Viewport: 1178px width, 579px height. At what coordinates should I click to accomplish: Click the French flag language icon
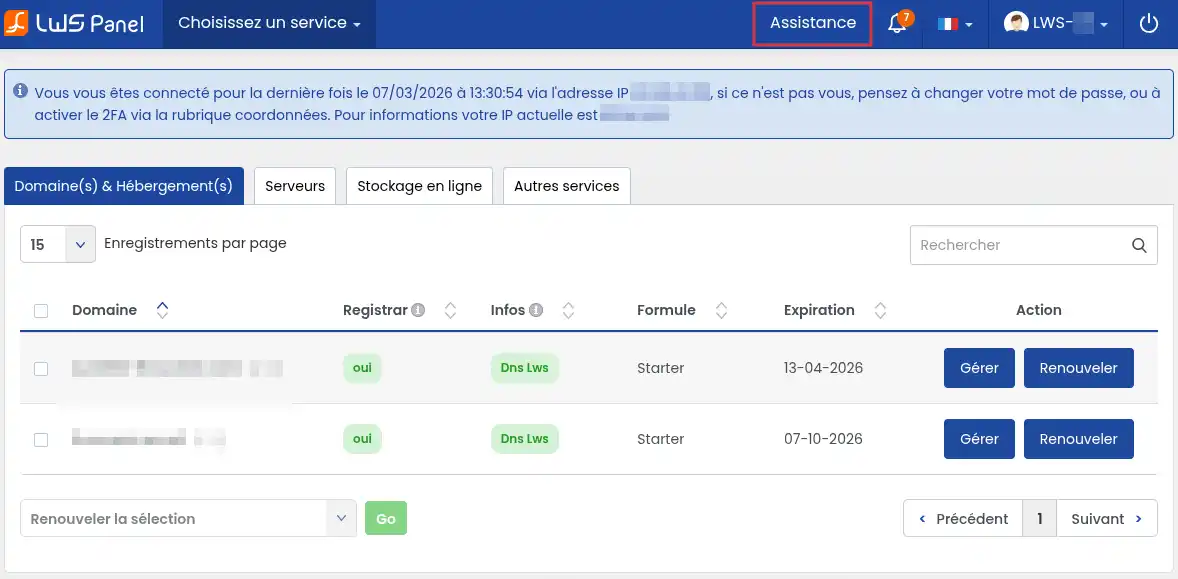tap(949, 24)
